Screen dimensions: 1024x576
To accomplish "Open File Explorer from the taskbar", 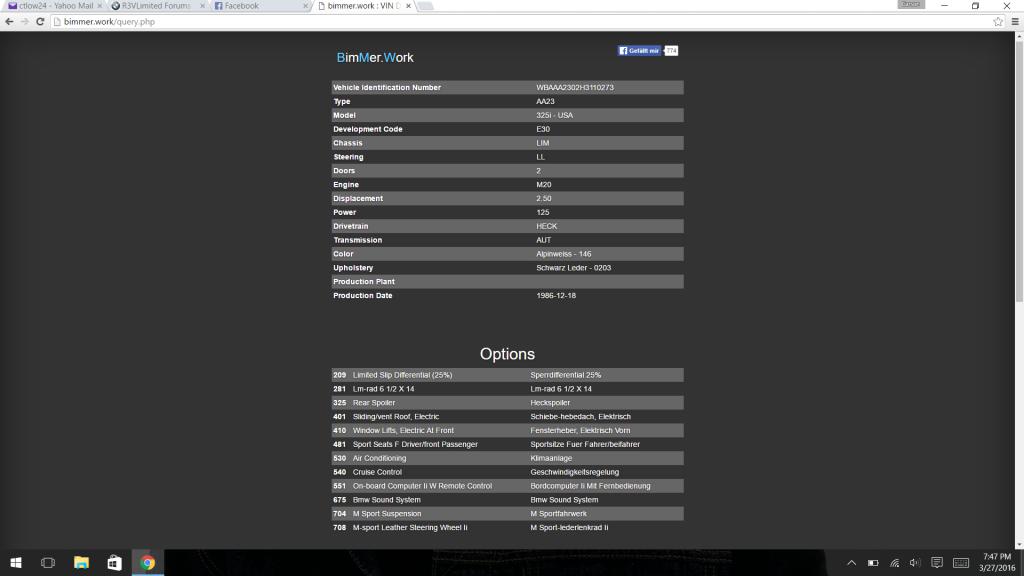I will pyautogui.click(x=81, y=562).
